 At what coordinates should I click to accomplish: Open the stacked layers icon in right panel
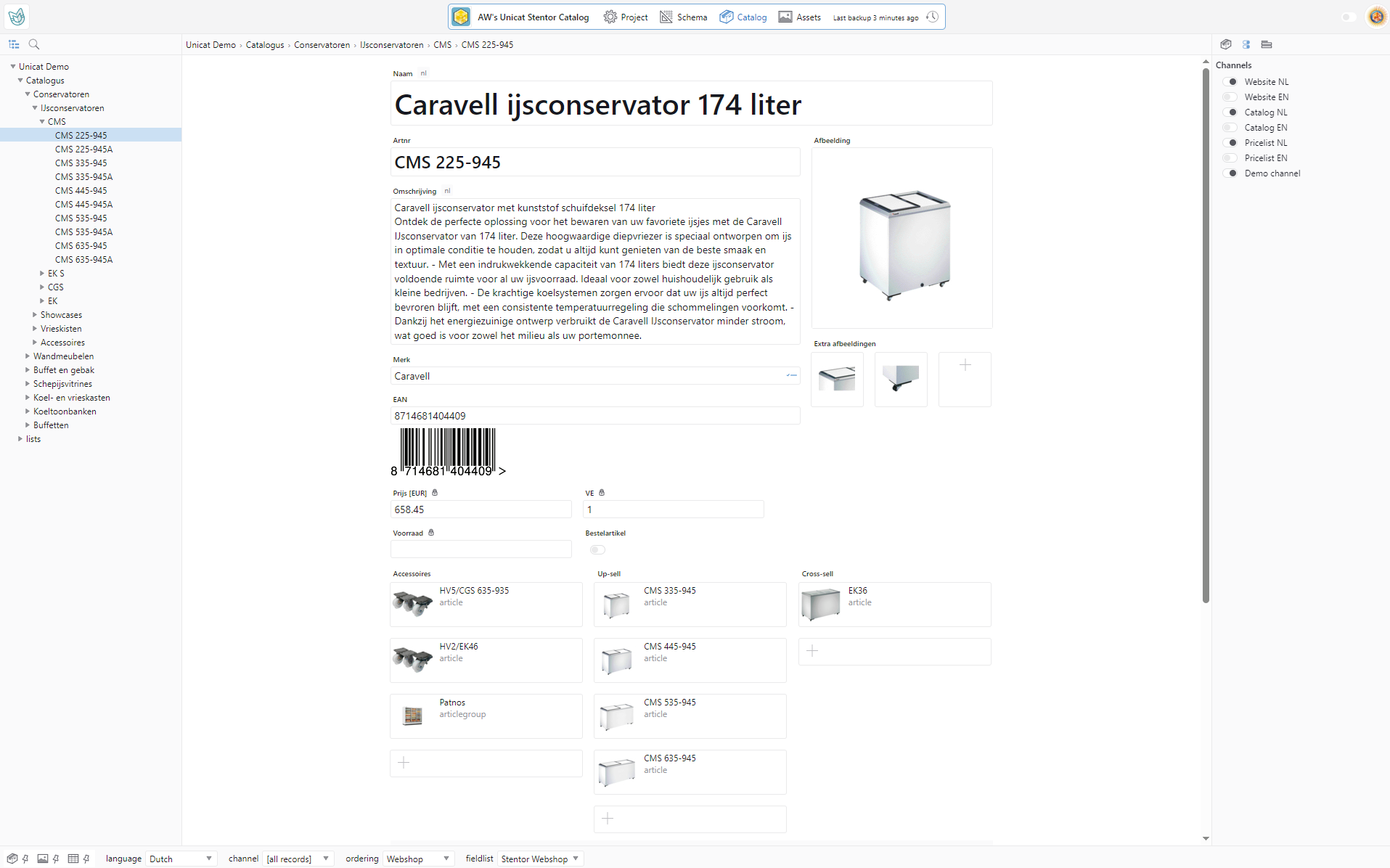(x=1267, y=44)
